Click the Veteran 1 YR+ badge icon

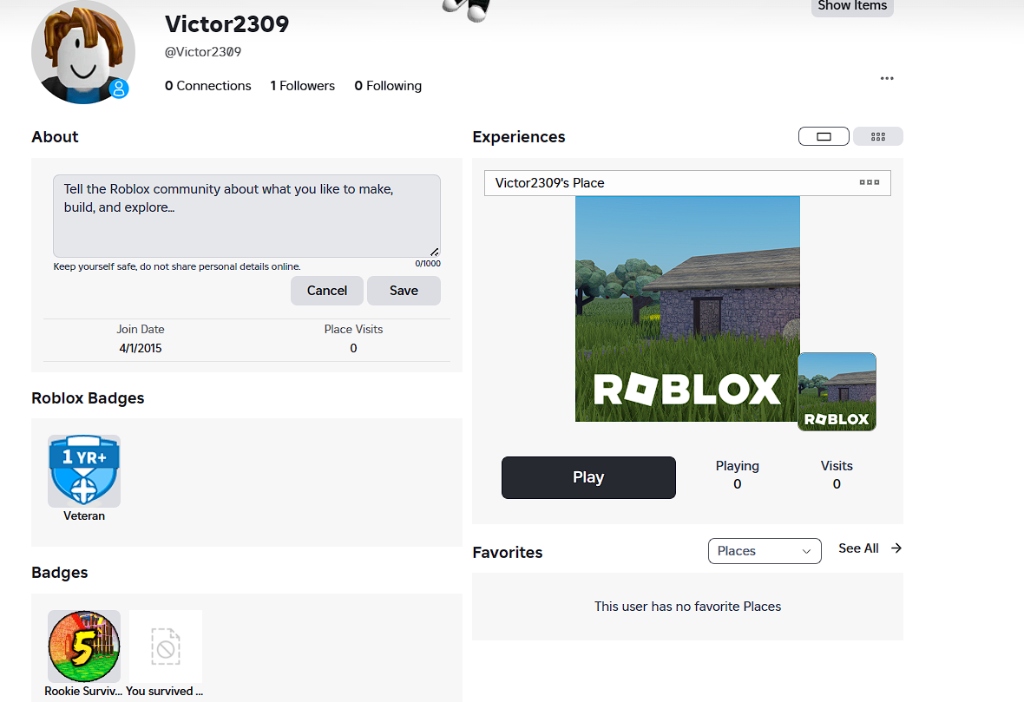point(84,471)
